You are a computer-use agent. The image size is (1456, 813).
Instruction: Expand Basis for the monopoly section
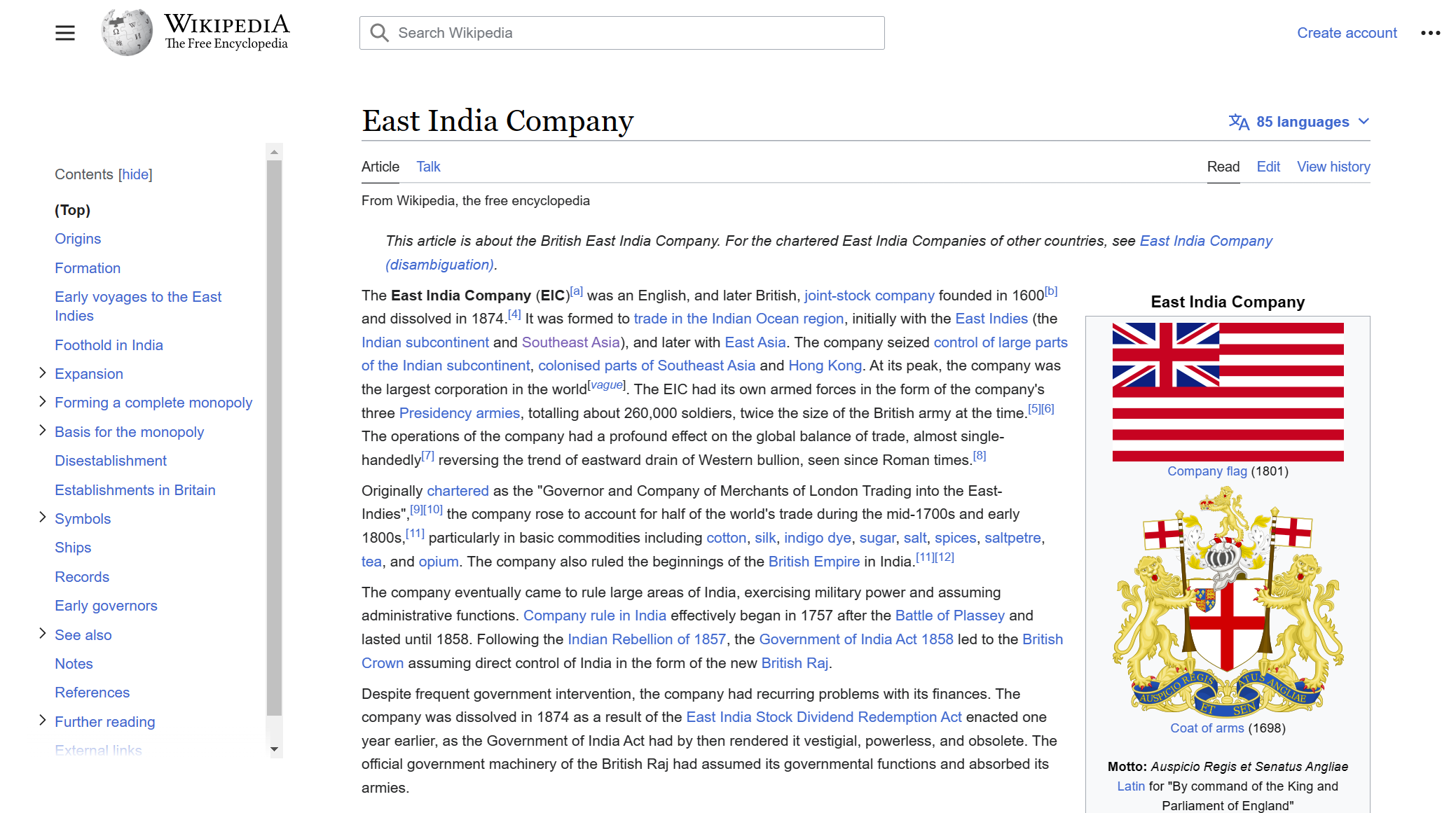[43, 431]
